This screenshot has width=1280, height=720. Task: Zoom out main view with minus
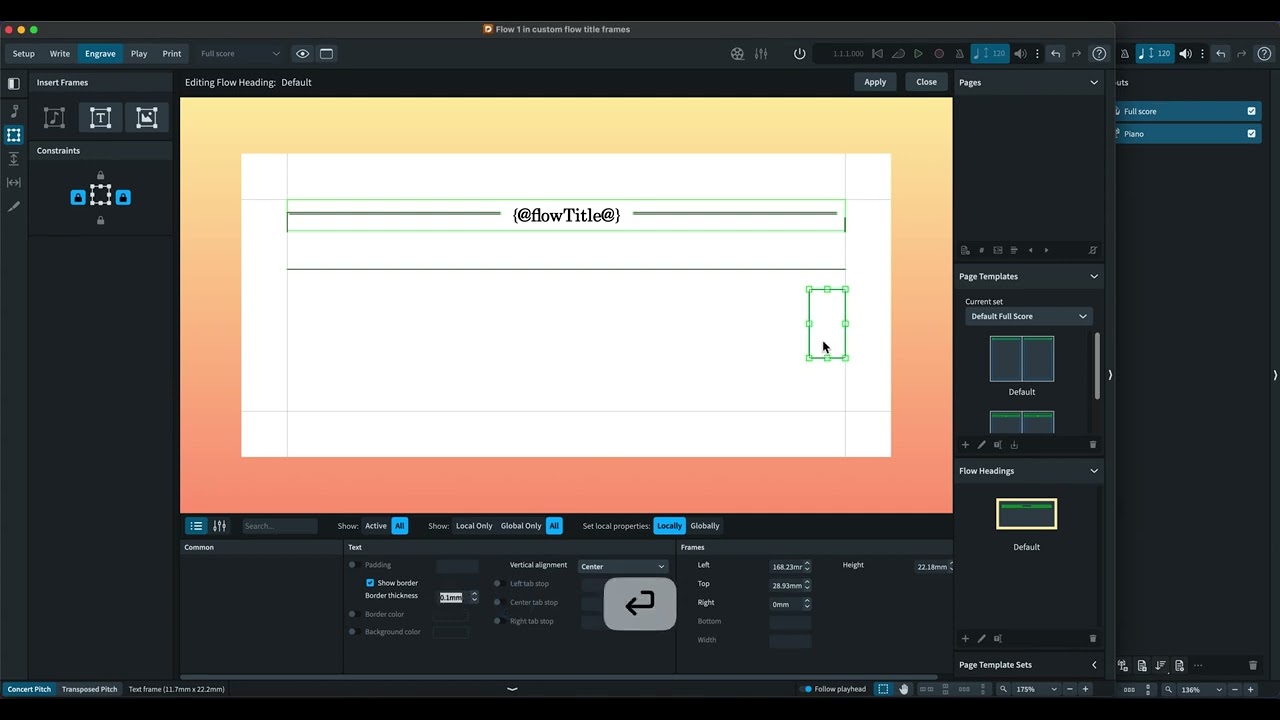[x=1070, y=689]
